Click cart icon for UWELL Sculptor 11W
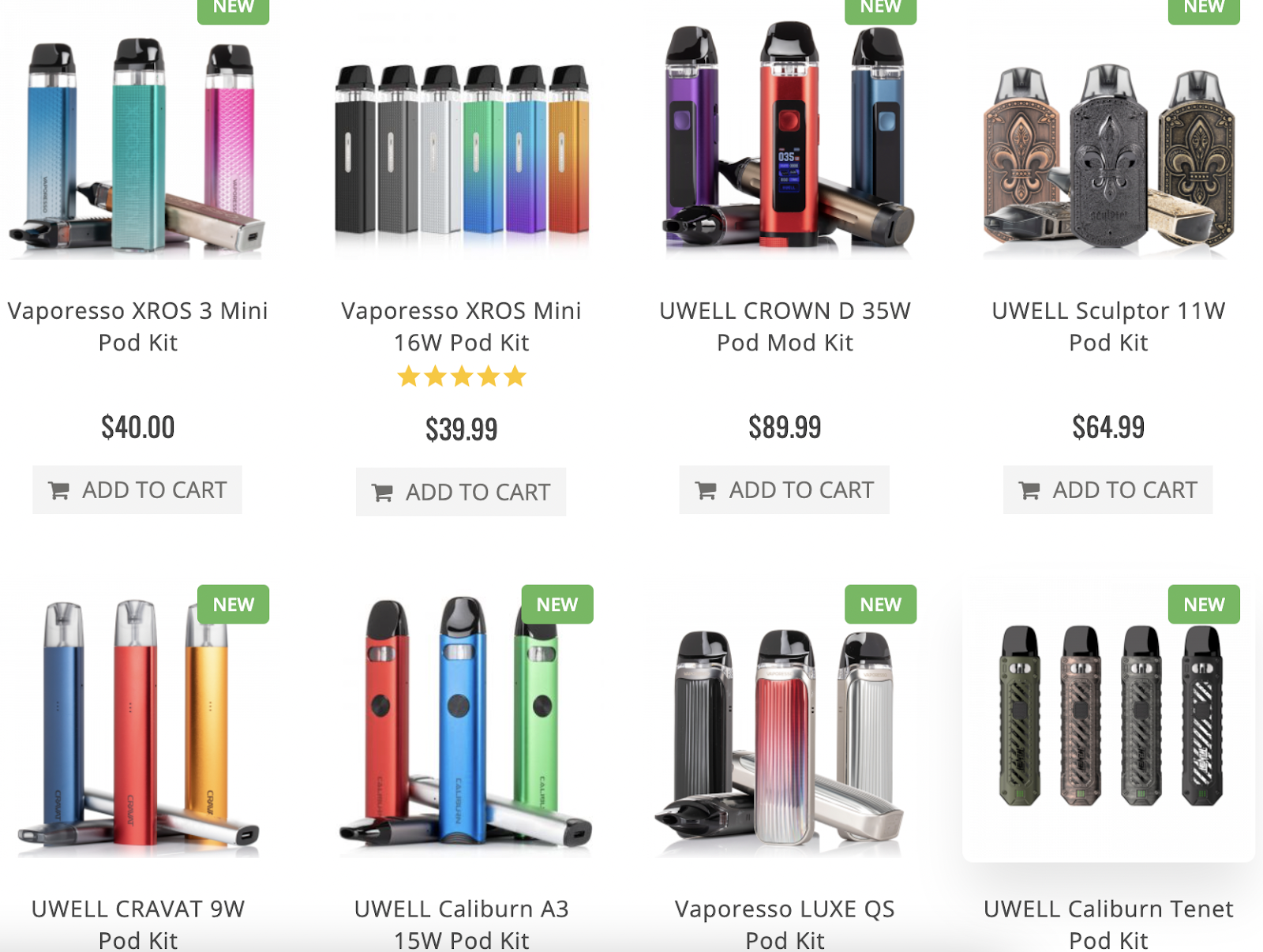Viewport: 1263px width, 952px height. (x=1030, y=490)
